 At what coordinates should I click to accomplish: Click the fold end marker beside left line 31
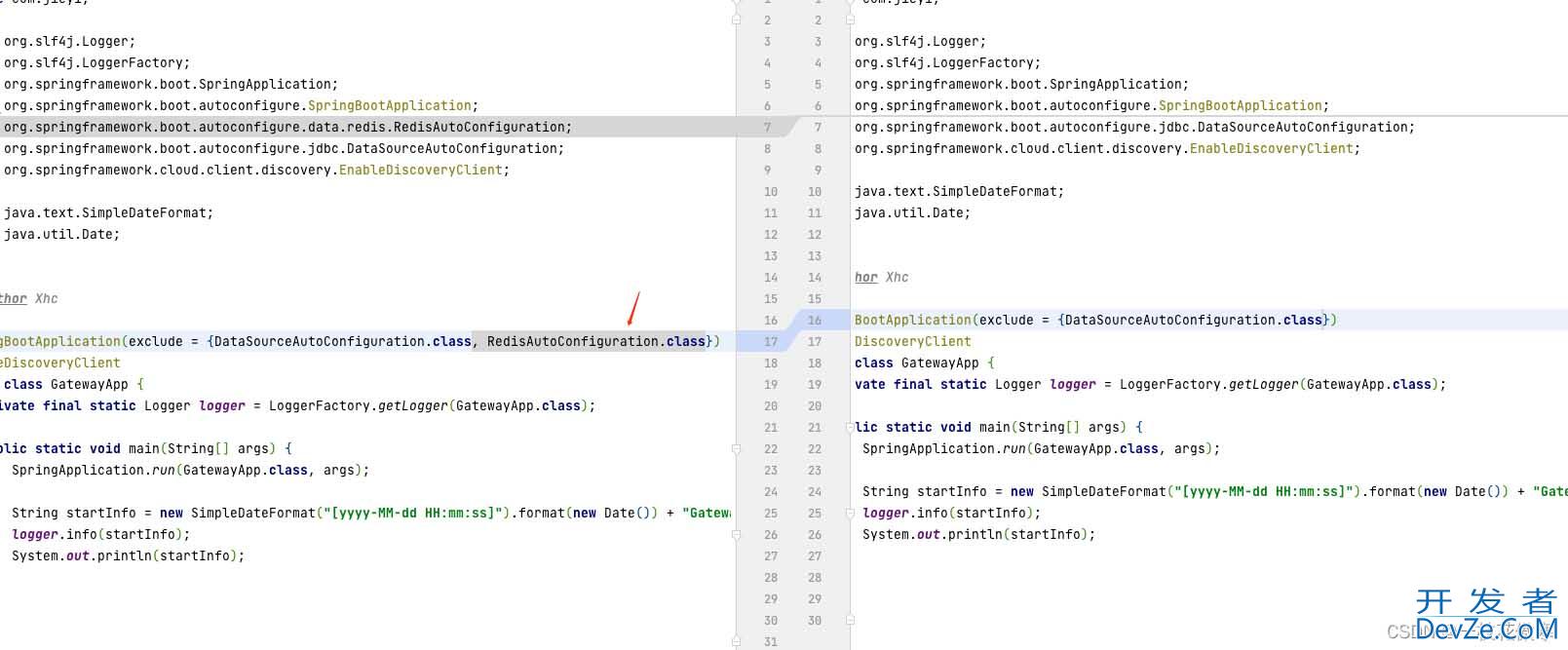pos(736,641)
